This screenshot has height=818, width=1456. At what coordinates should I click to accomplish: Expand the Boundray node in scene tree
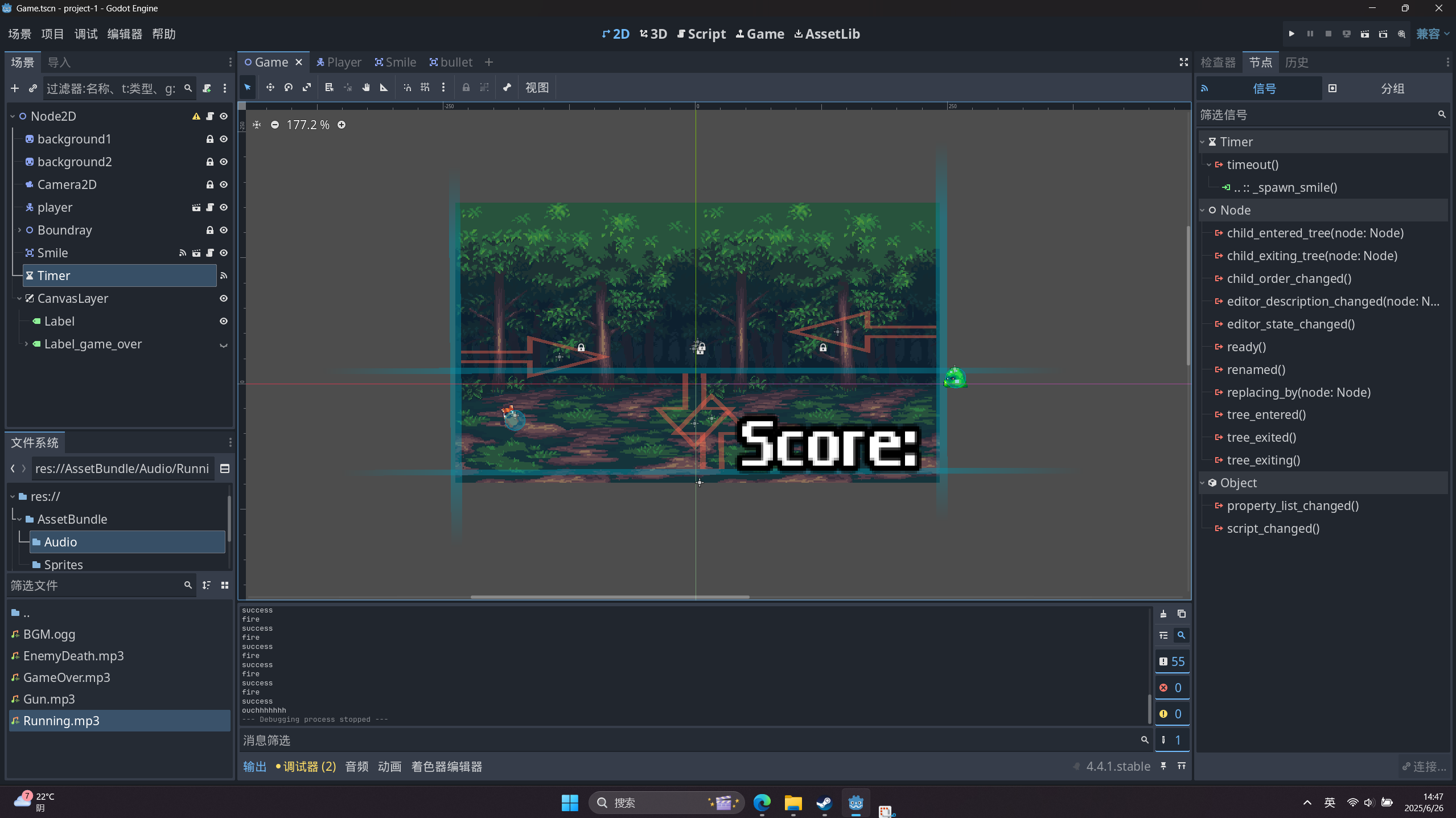tap(19, 230)
